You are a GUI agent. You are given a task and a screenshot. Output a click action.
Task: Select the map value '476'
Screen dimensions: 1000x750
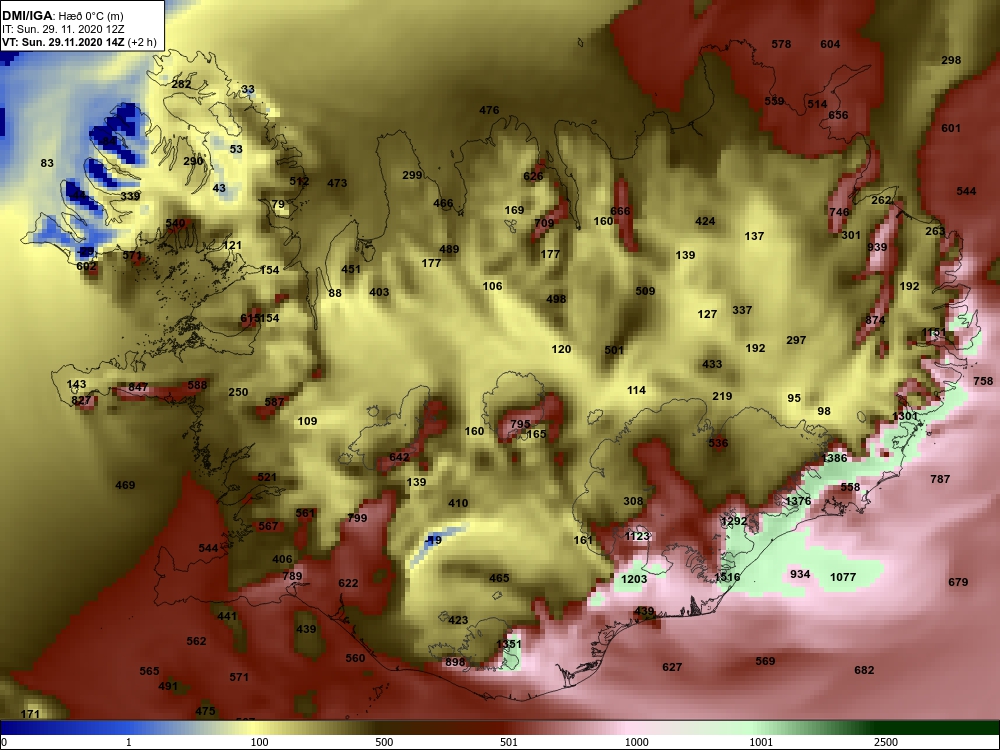click(x=489, y=110)
